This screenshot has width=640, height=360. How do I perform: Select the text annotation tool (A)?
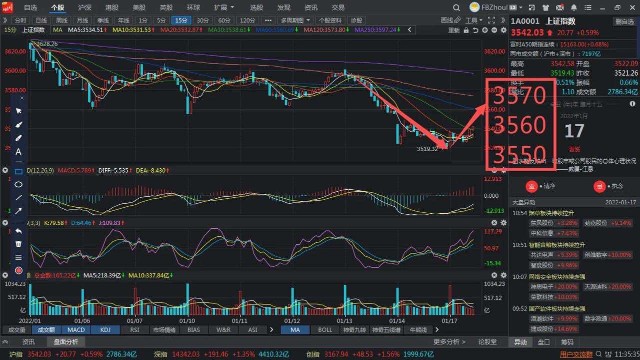18,152
